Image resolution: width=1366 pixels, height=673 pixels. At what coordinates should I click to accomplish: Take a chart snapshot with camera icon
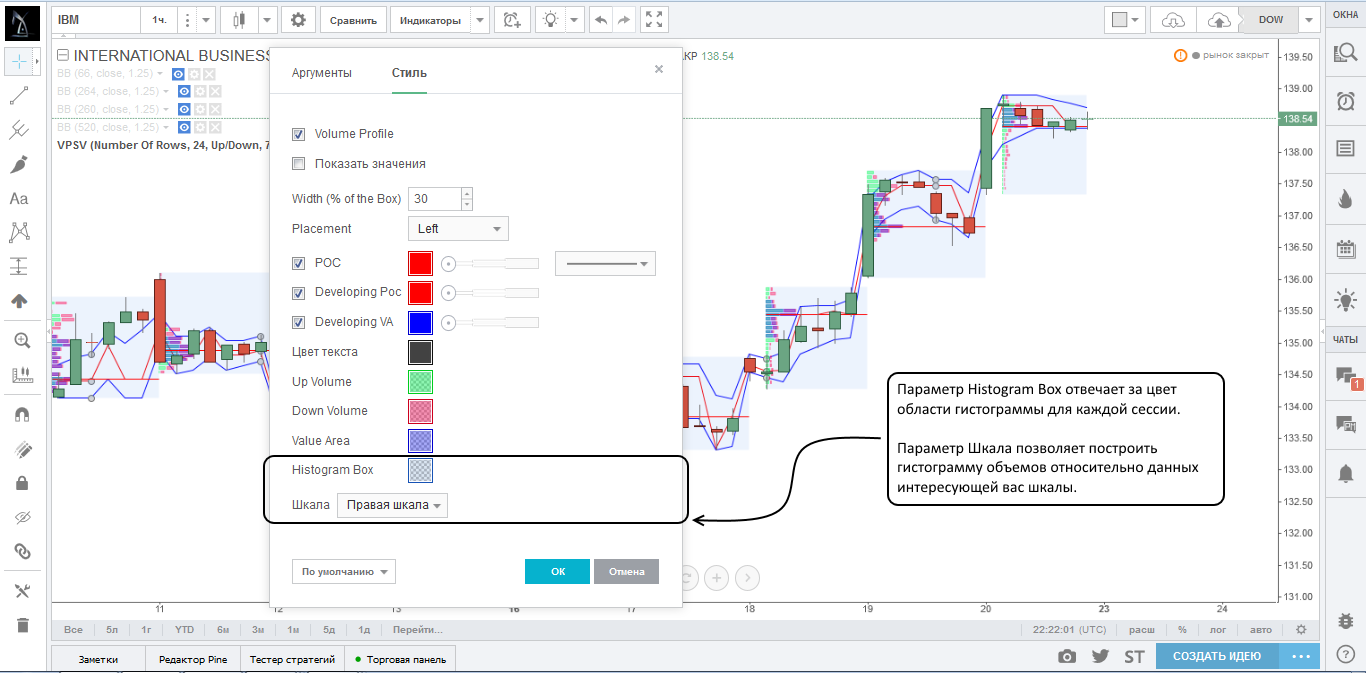coord(1068,656)
